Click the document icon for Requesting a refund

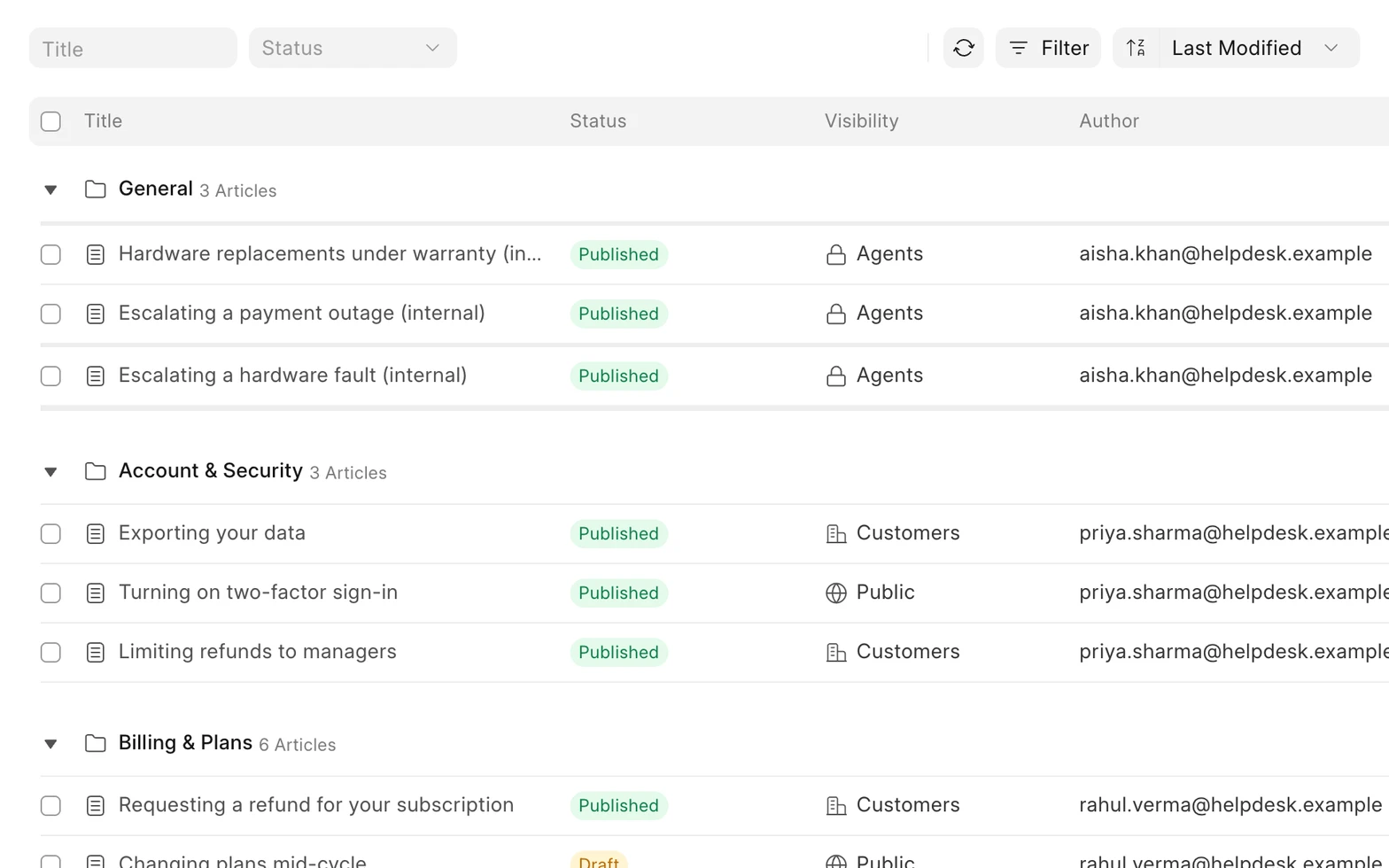click(95, 805)
